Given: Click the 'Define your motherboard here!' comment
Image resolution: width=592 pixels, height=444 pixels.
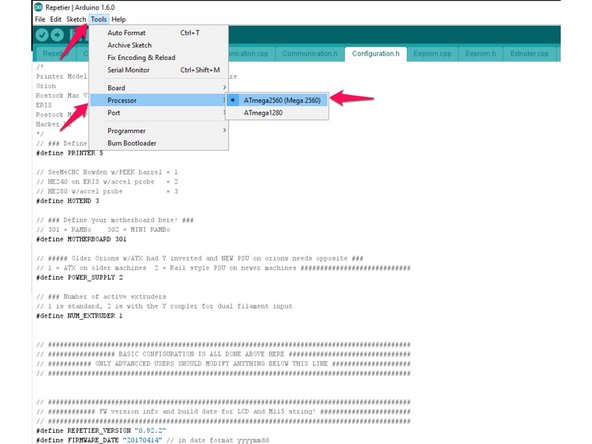Looking at the screenshot, I should [x=115, y=220].
